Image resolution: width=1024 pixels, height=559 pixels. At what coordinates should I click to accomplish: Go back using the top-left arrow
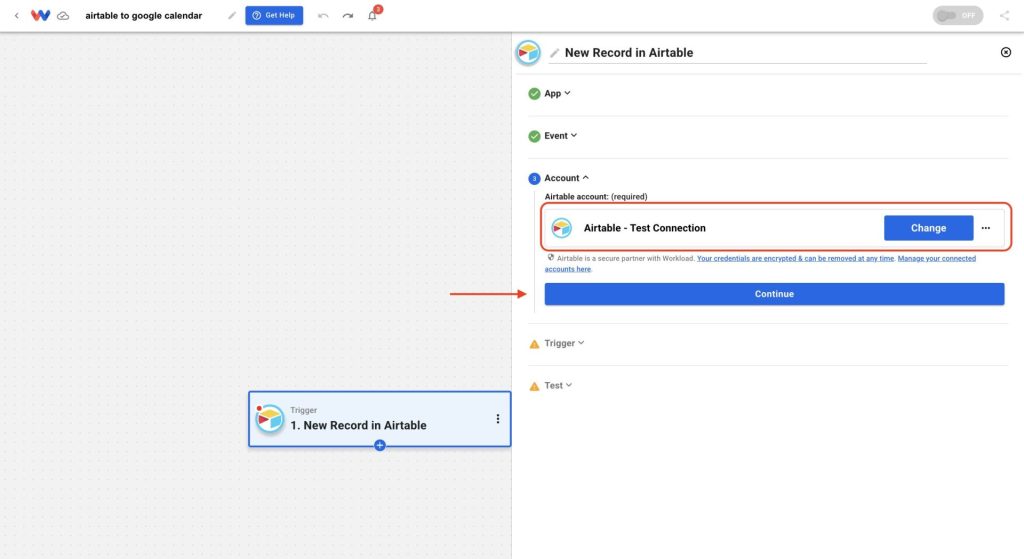tap(16, 15)
